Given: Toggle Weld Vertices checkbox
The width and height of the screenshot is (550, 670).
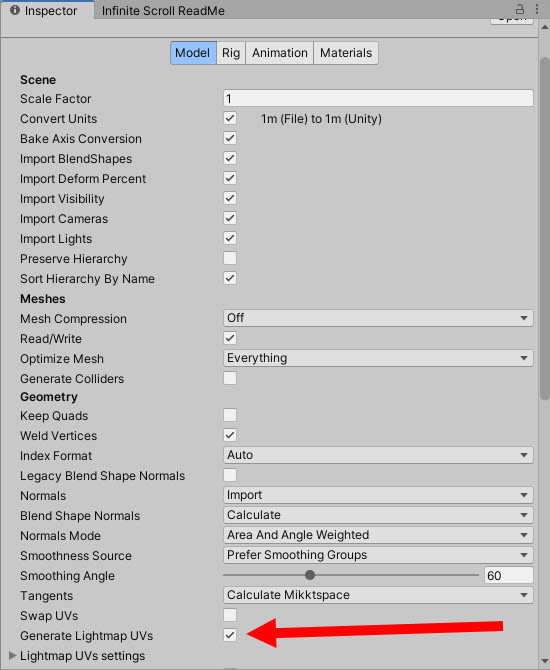Looking at the screenshot, I should coord(230,435).
